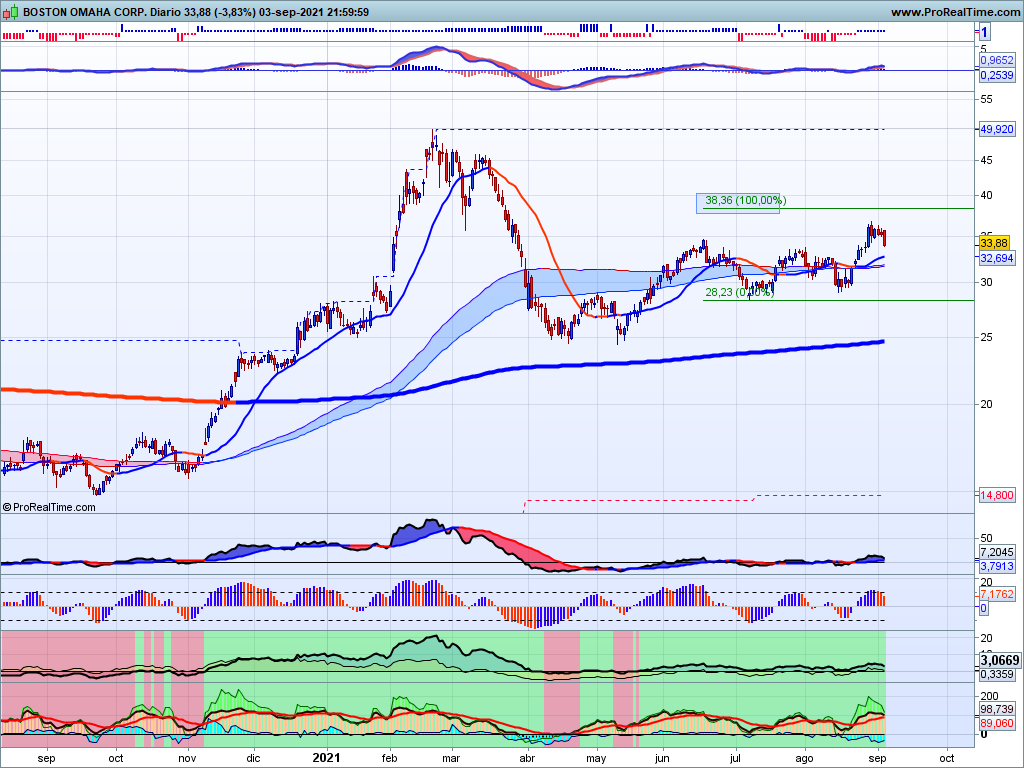
Task: Select the 38,36 (100,00%) Fibonacci label
Action: click(746, 200)
